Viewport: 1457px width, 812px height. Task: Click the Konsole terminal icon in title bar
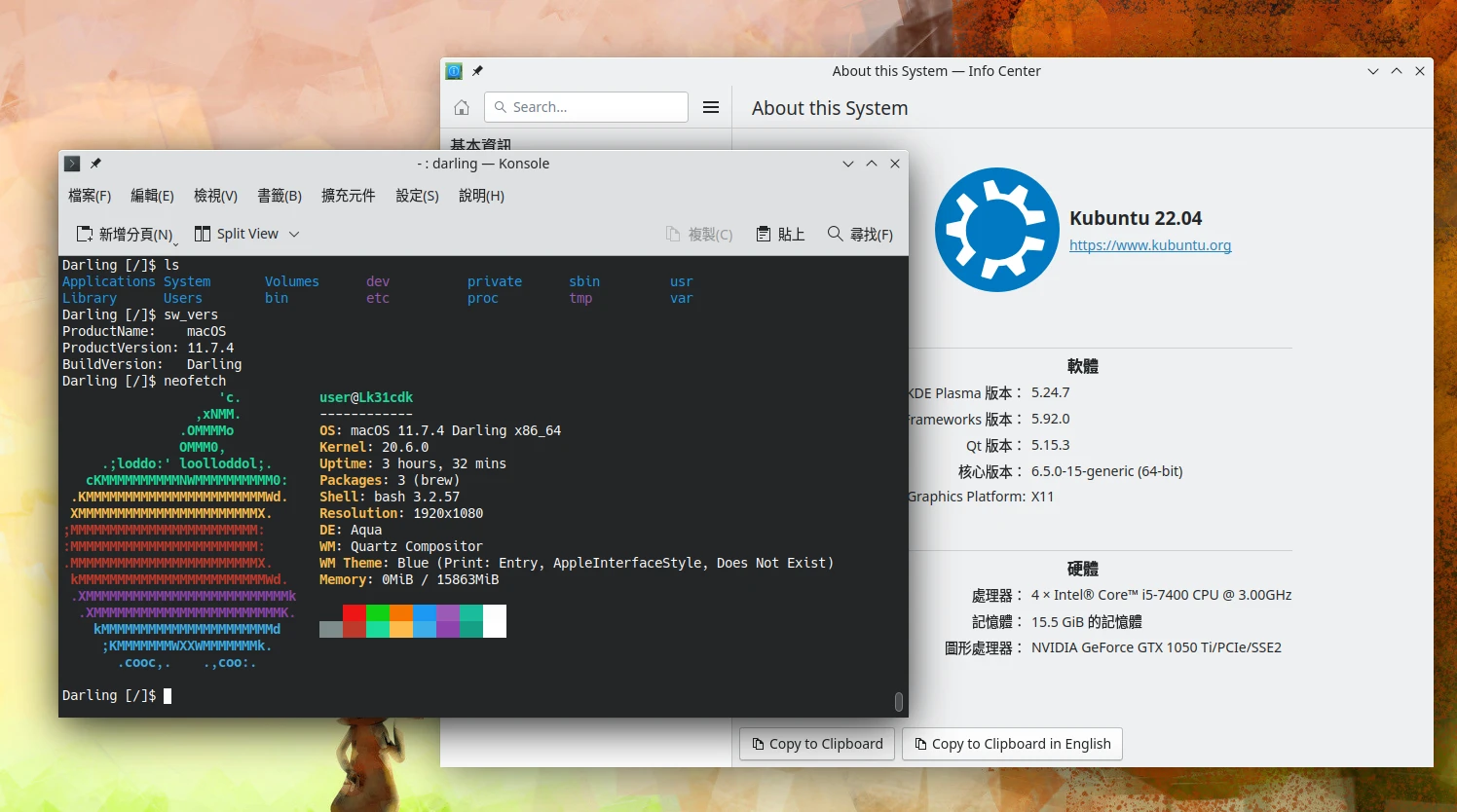pos(72,164)
